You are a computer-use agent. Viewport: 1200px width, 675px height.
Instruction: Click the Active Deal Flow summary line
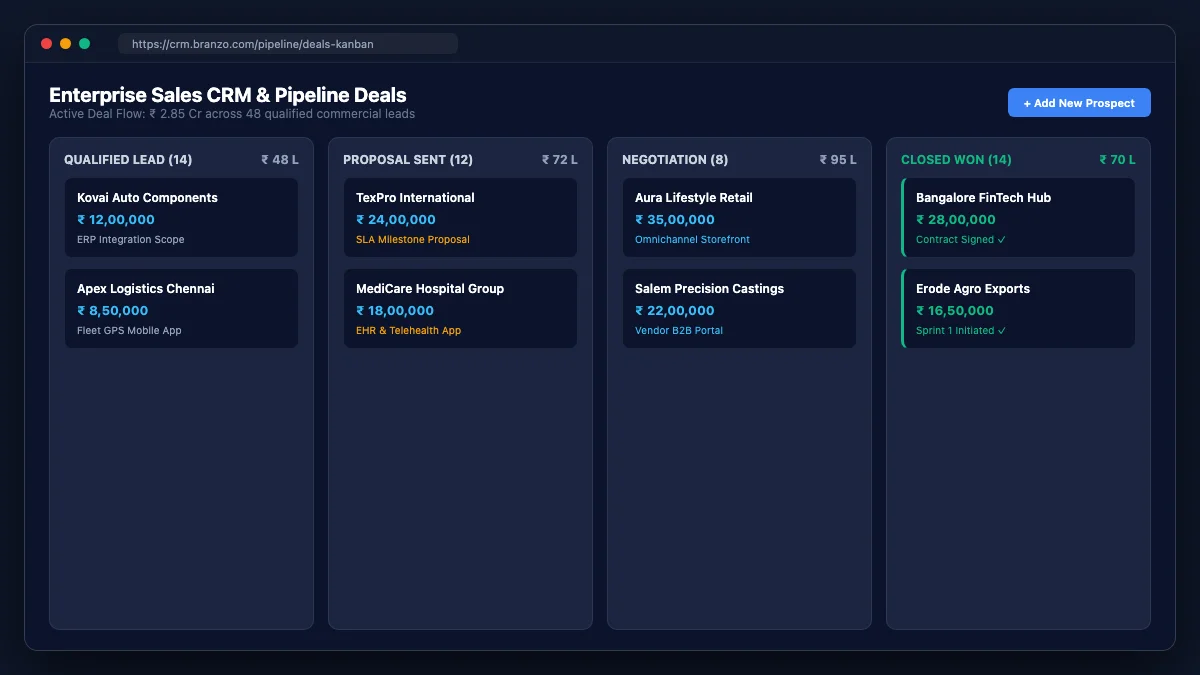pyautogui.click(x=232, y=114)
